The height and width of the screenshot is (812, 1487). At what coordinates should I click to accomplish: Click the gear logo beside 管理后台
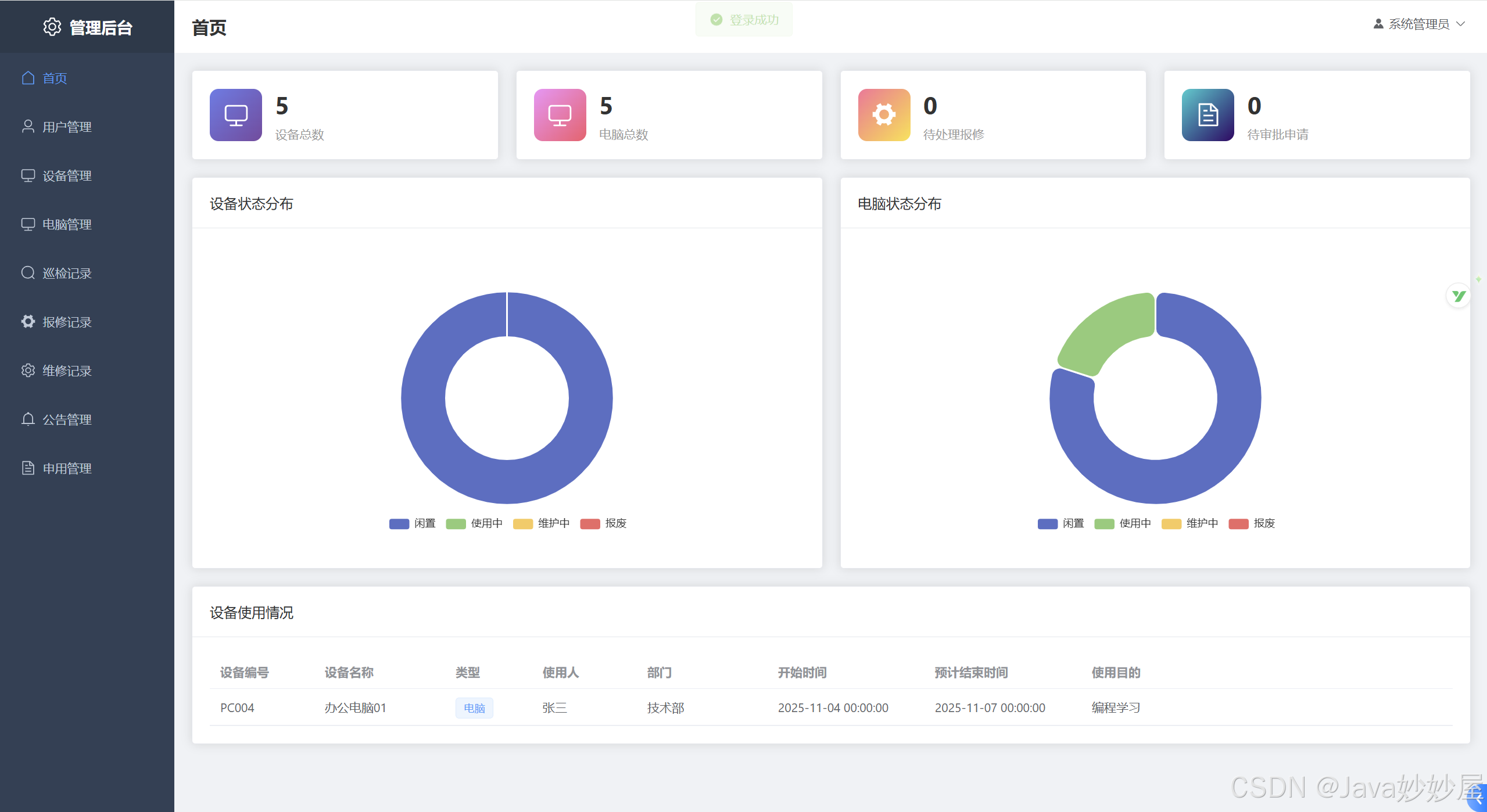(x=52, y=27)
